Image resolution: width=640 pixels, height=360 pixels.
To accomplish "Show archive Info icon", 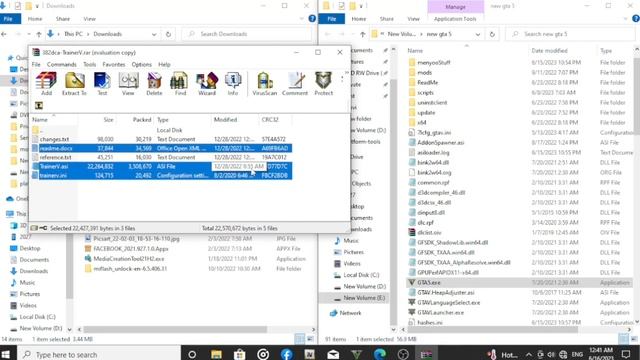I will (233, 84).
